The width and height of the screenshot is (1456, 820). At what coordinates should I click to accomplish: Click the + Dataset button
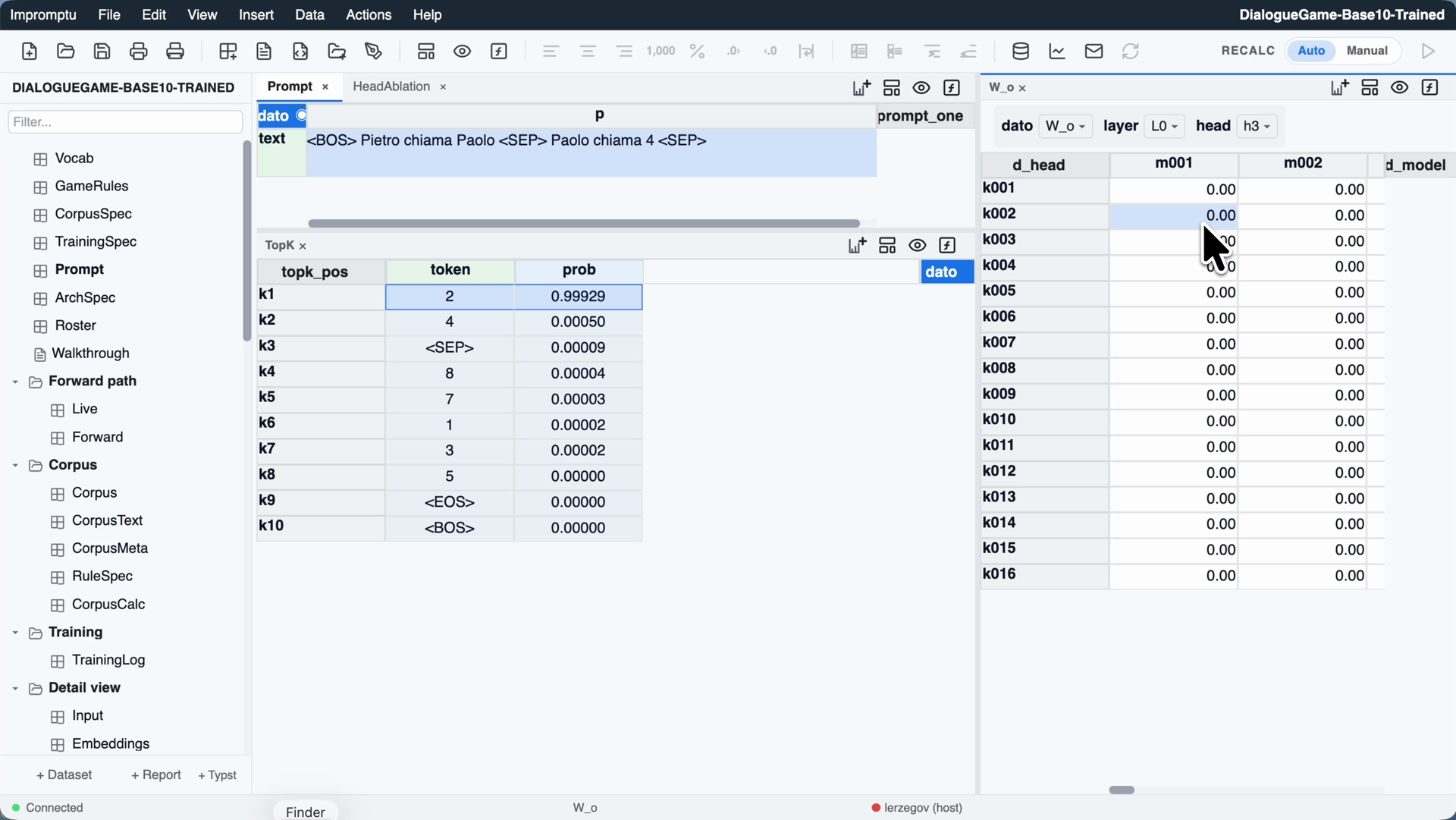(64, 774)
